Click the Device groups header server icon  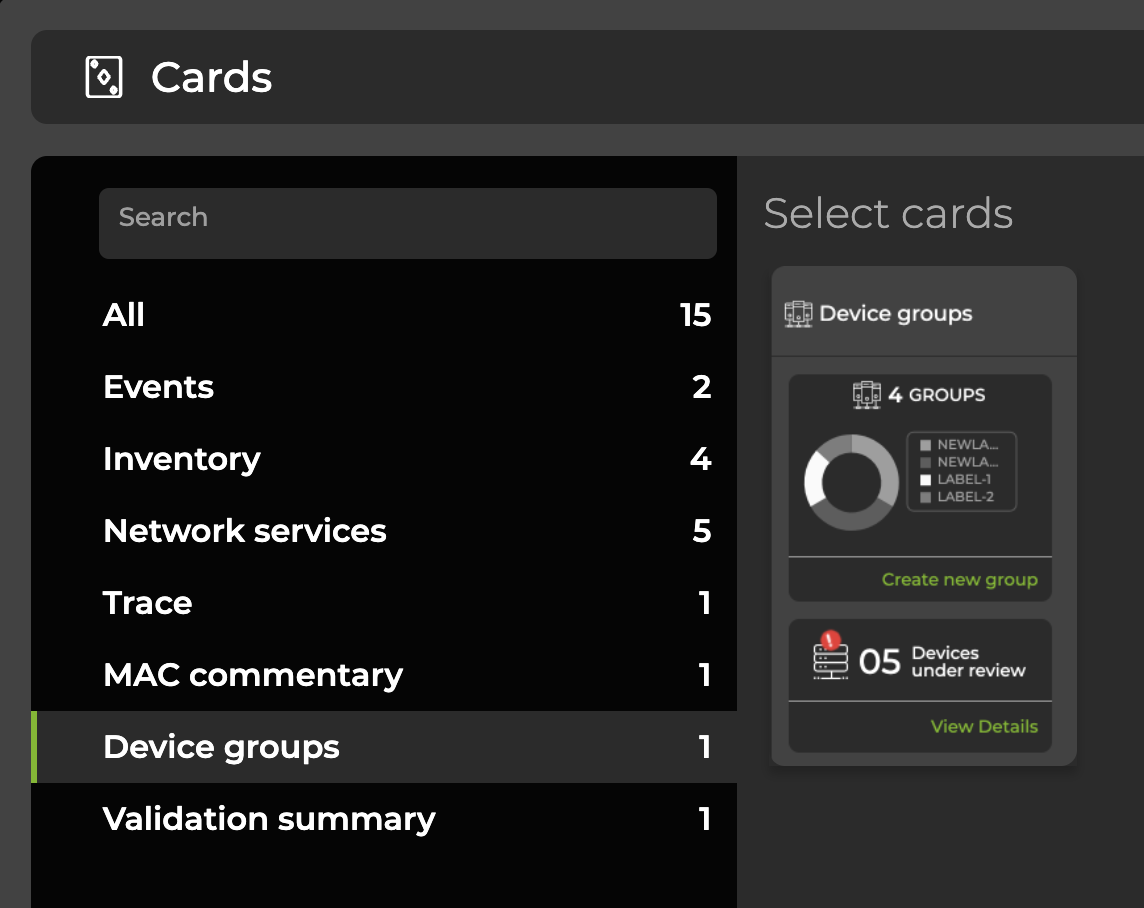click(x=798, y=314)
